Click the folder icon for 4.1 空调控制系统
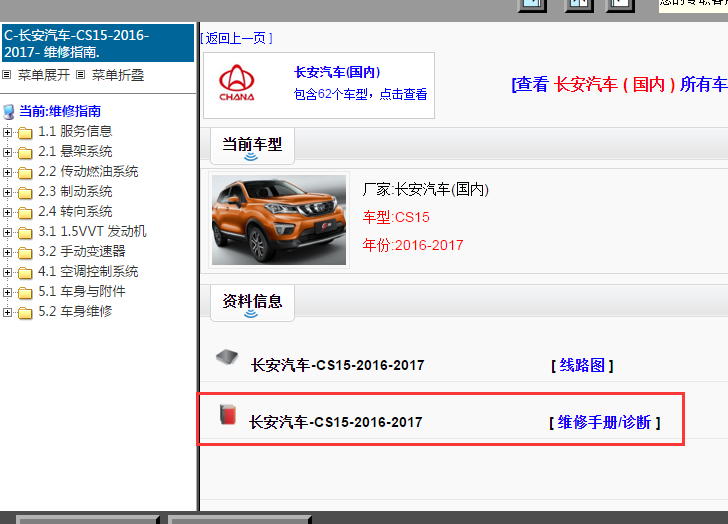This screenshot has width=728, height=524. point(25,273)
